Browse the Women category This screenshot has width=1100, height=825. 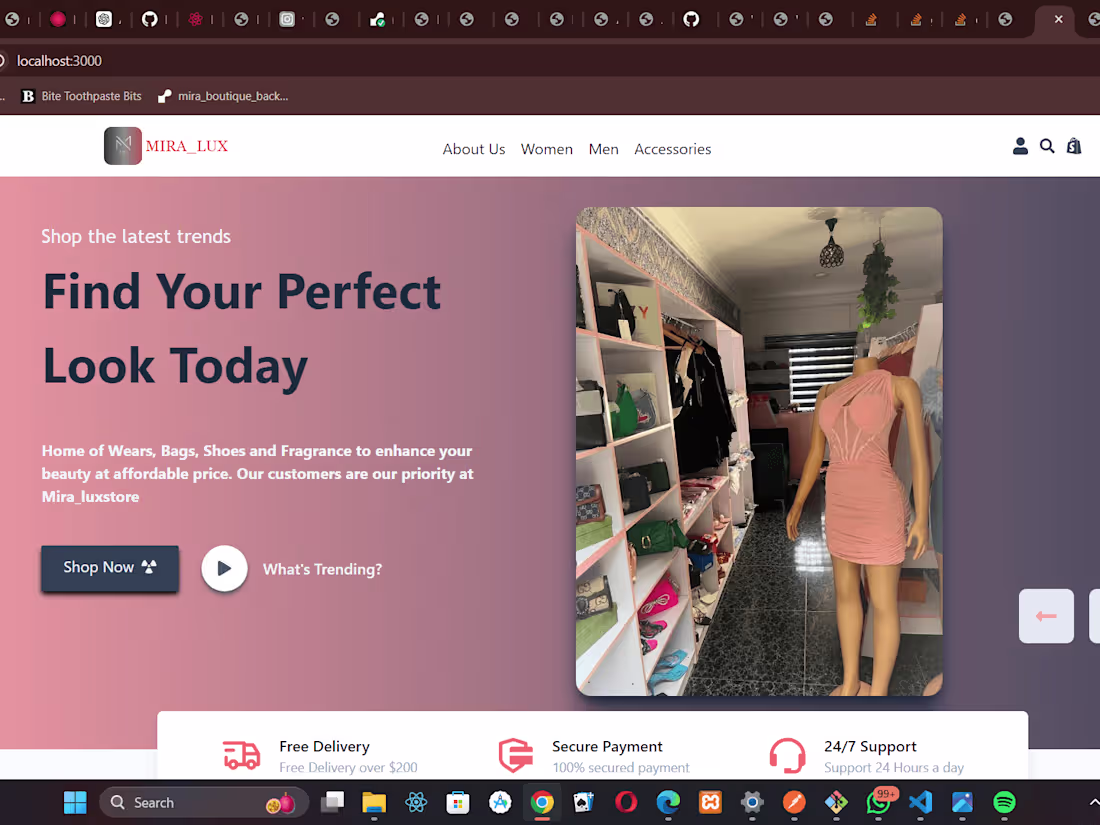click(x=546, y=148)
